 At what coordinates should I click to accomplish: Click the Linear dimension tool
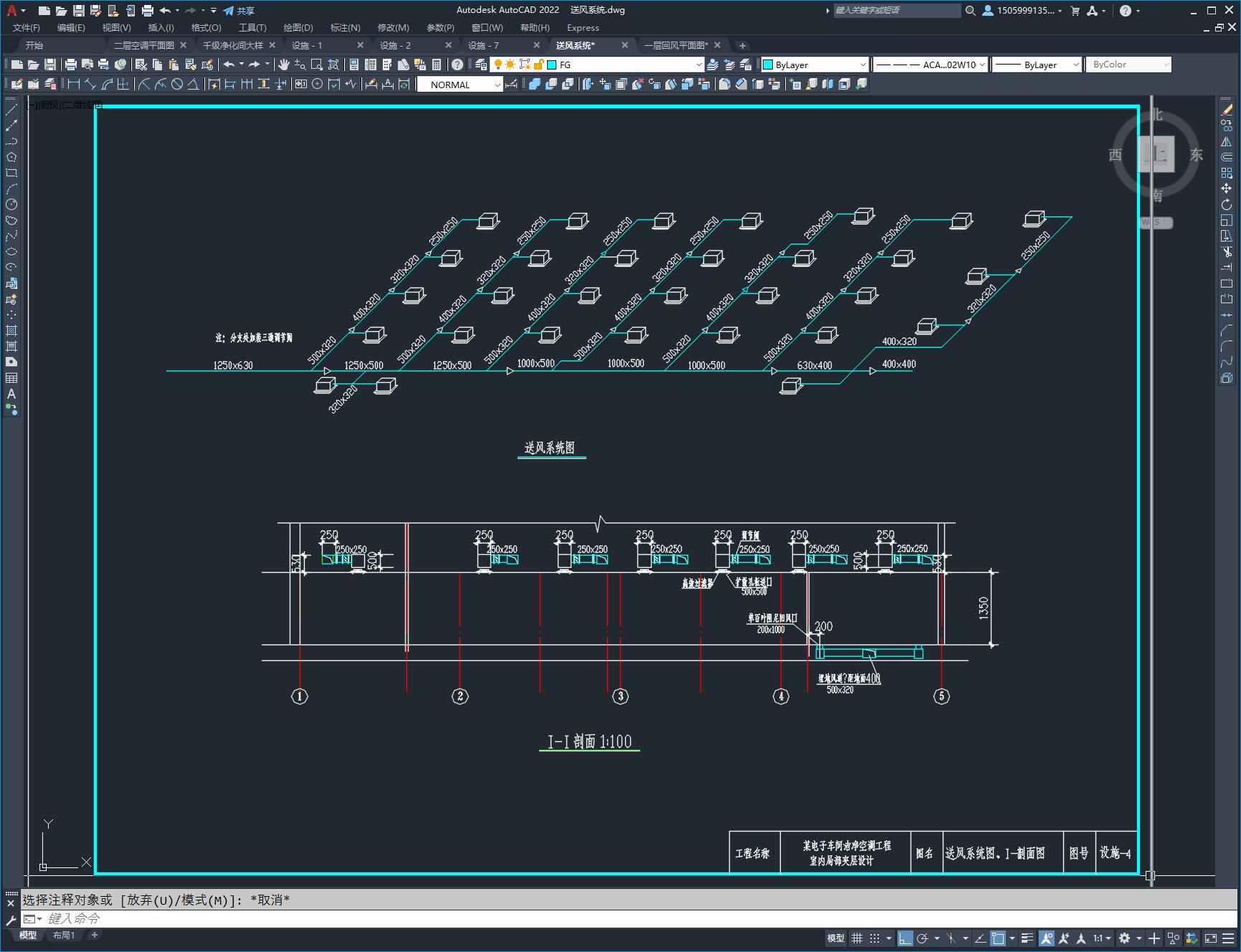click(x=73, y=84)
